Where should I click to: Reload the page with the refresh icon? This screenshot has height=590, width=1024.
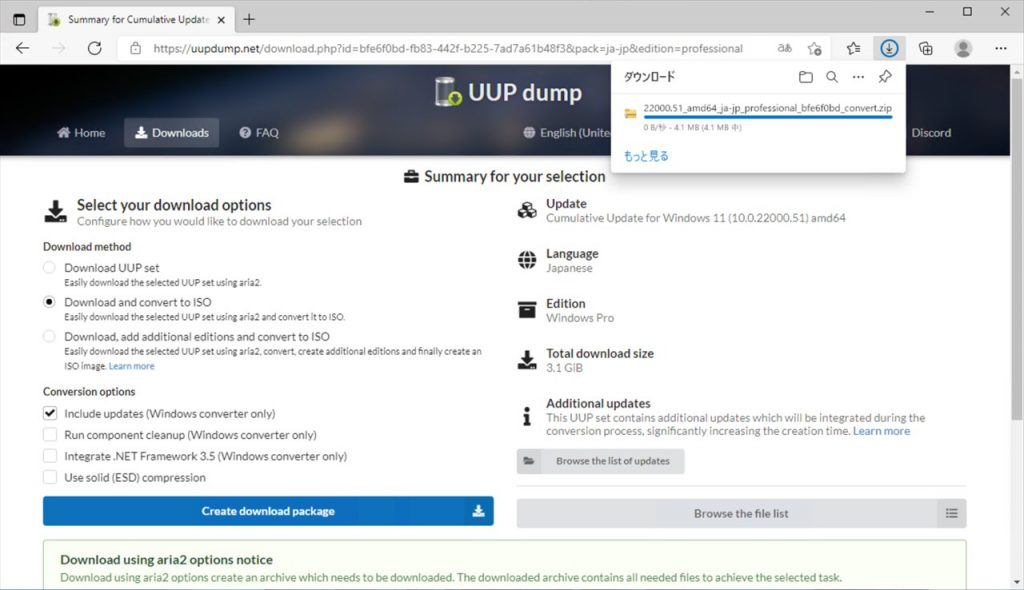[x=95, y=48]
